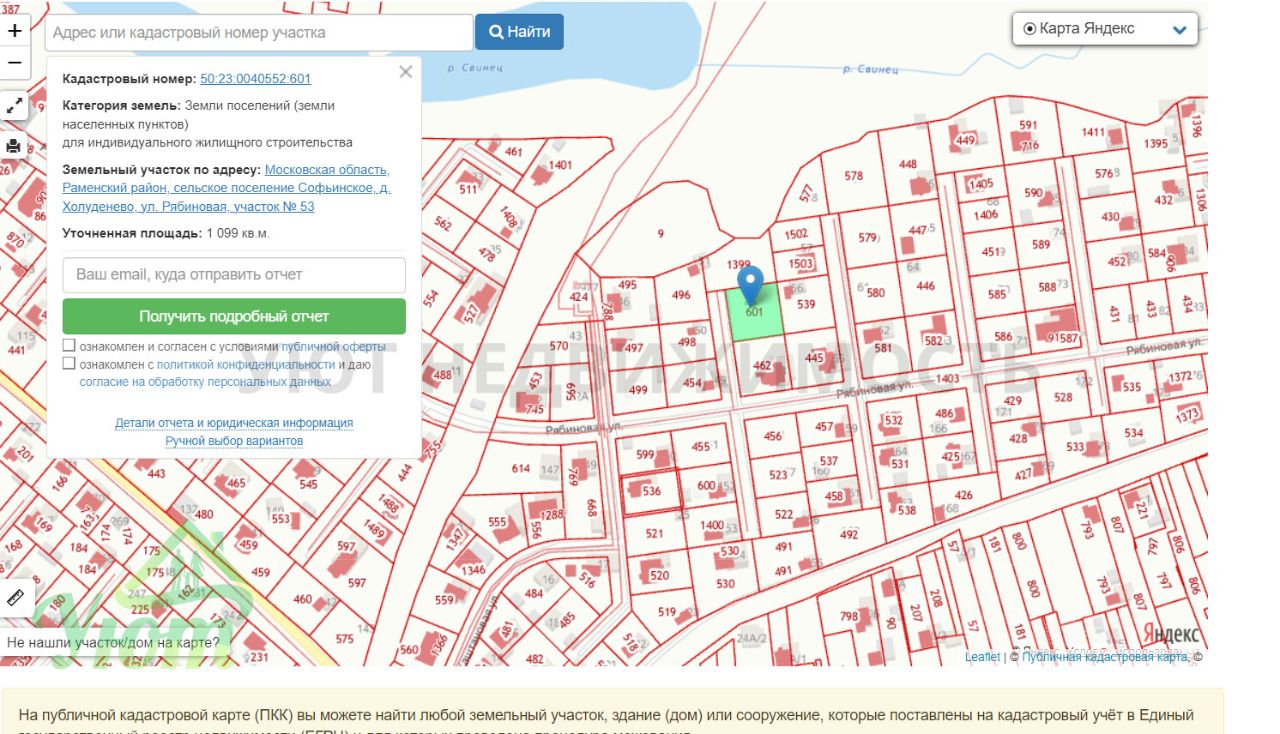The width and height of the screenshot is (1280, 734).
Task: Click Получить подробный отчет button
Action: (234, 316)
